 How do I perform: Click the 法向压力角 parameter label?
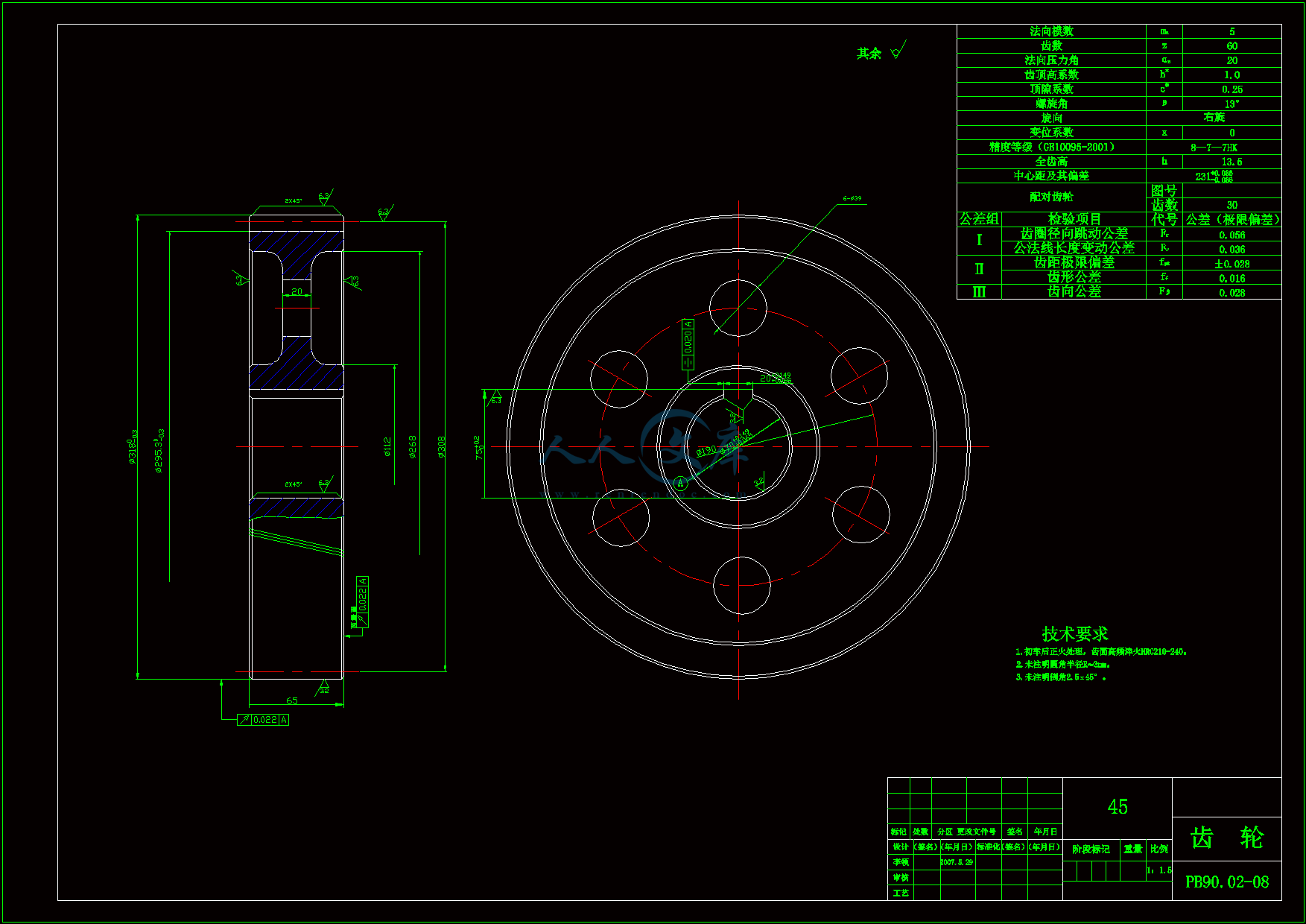click(x=1051, y=60)
